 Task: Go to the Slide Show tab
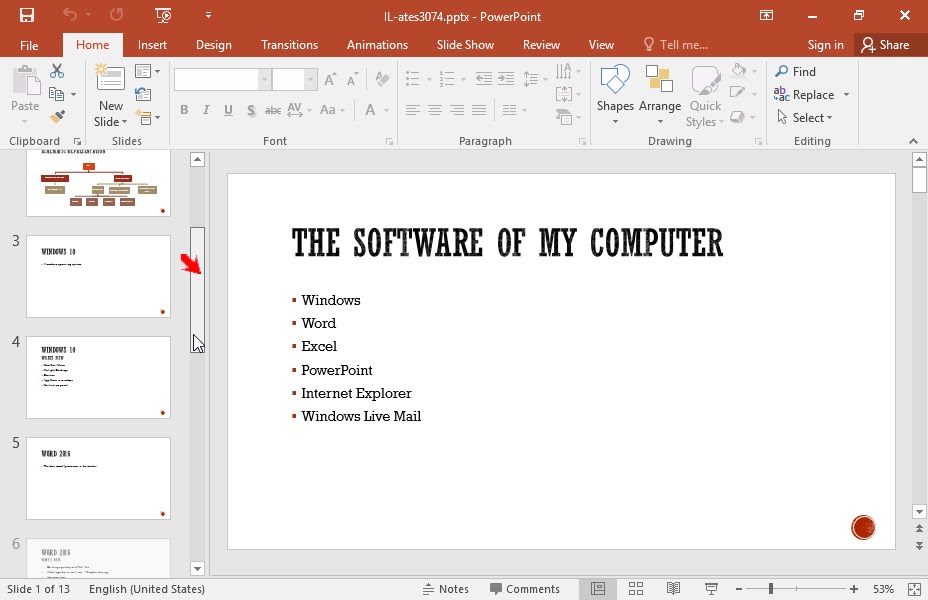coord(465,45)
